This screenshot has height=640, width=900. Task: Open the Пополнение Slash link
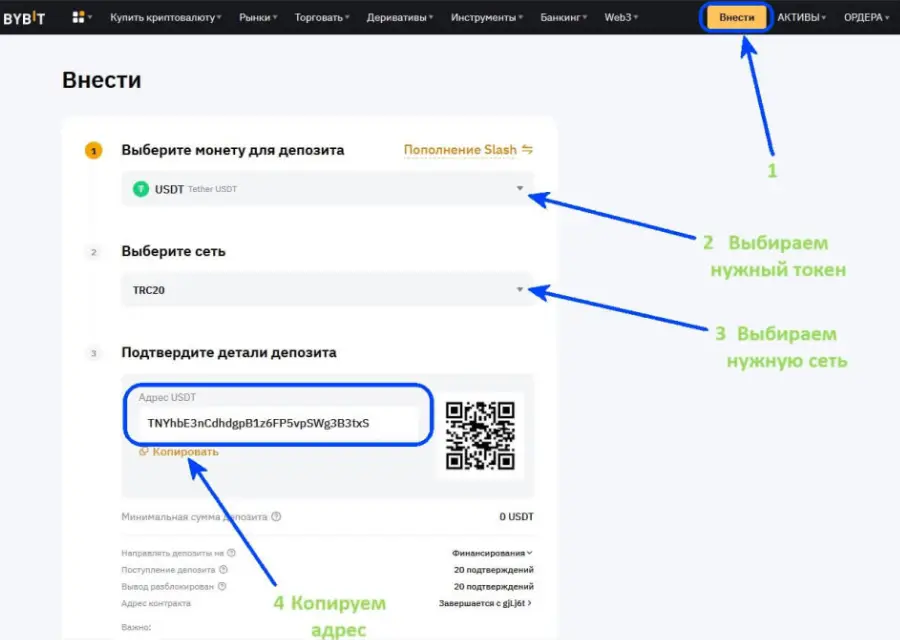pos(460,149)
